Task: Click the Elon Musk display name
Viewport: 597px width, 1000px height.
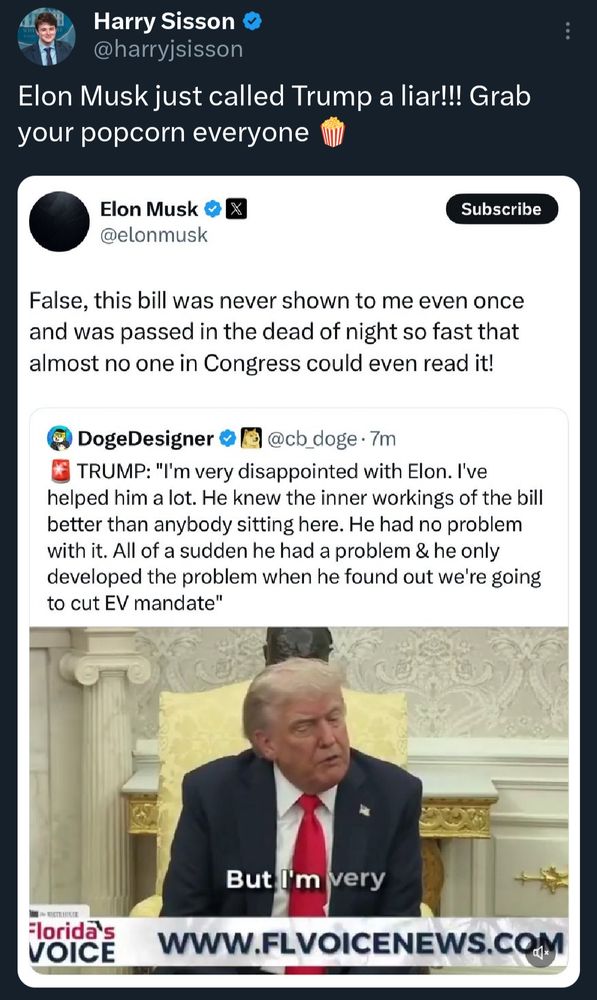Action: click(149, 209)
